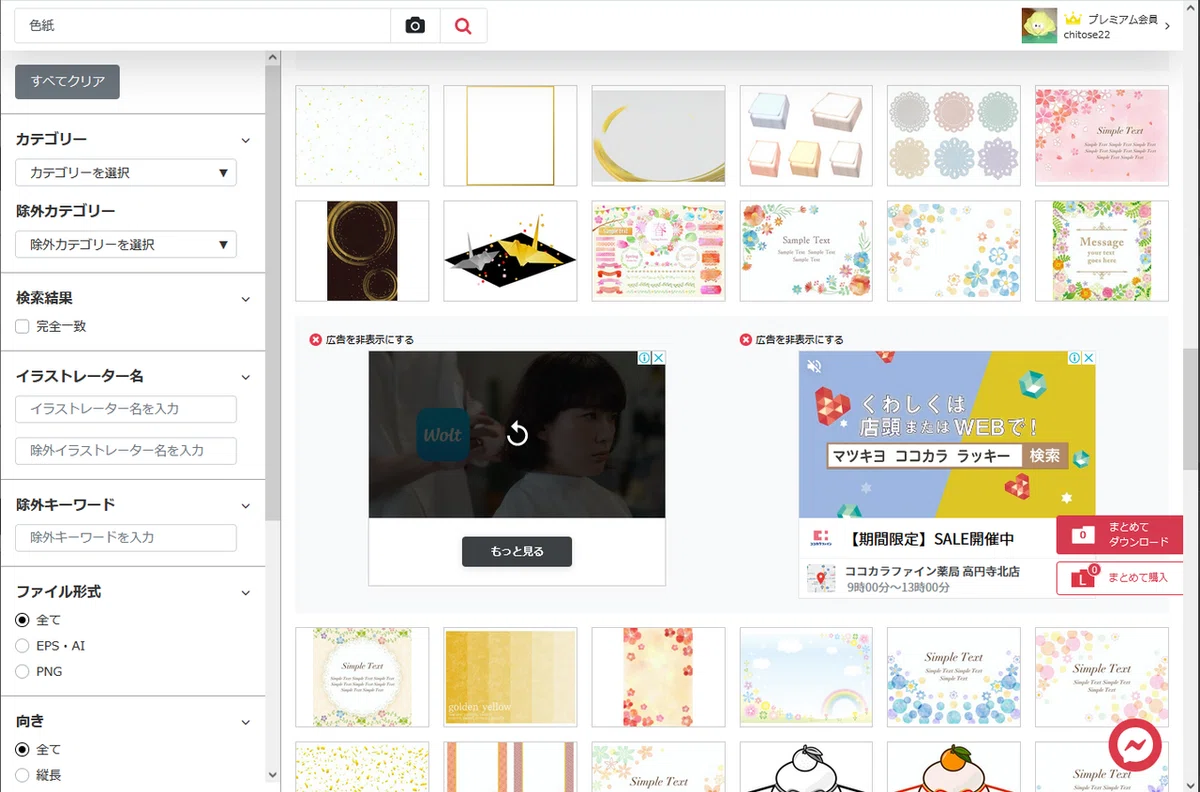Open the 除外カテゴリーを選択 dropdown
Screen dimensions: 1200x792
coord(126,244)
